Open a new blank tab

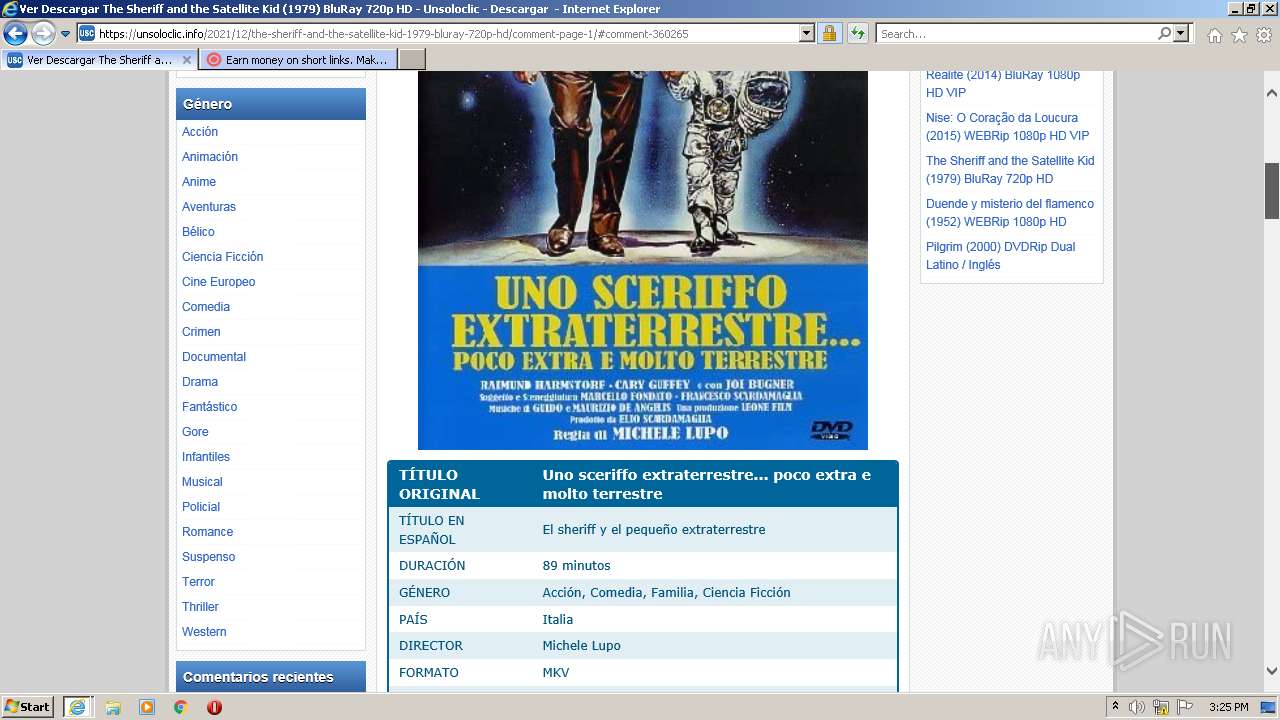[412, 60]
